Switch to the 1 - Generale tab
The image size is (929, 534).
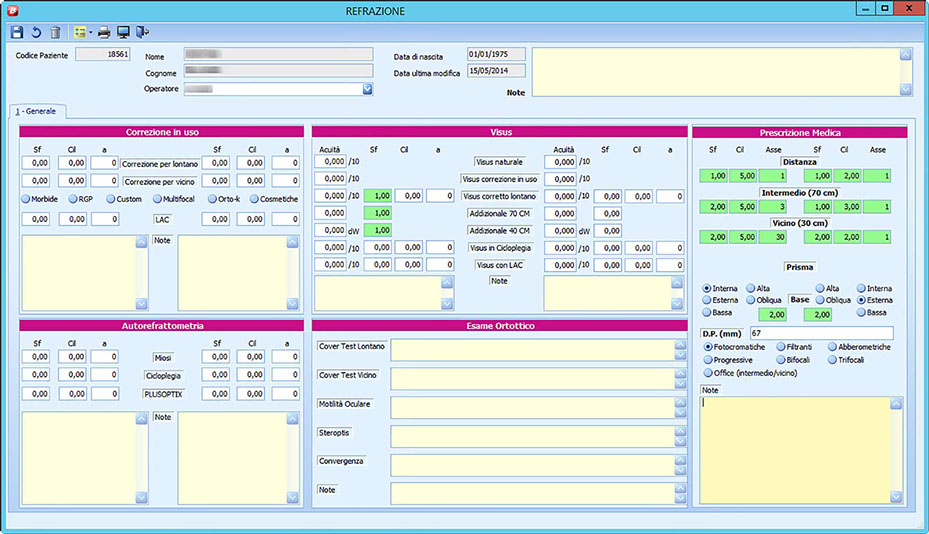click(x=35, y=109)
